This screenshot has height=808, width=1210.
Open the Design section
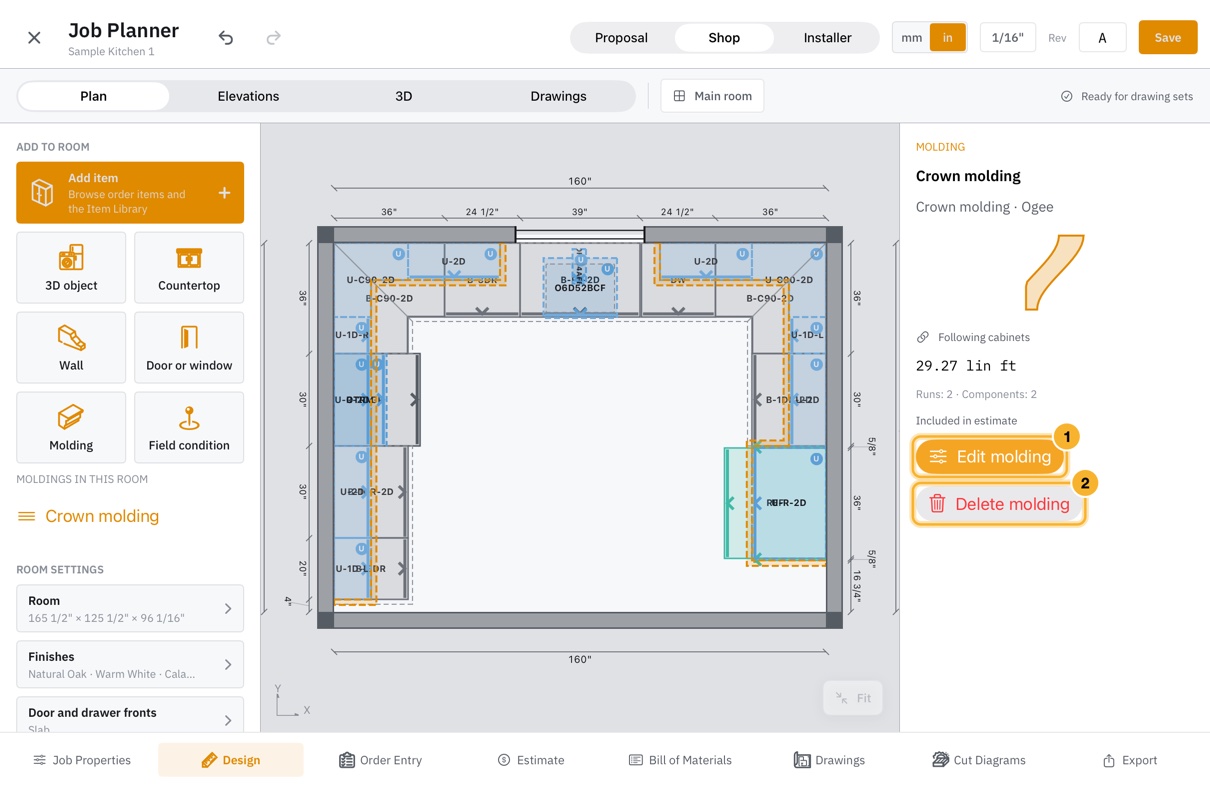coord(230,760)
